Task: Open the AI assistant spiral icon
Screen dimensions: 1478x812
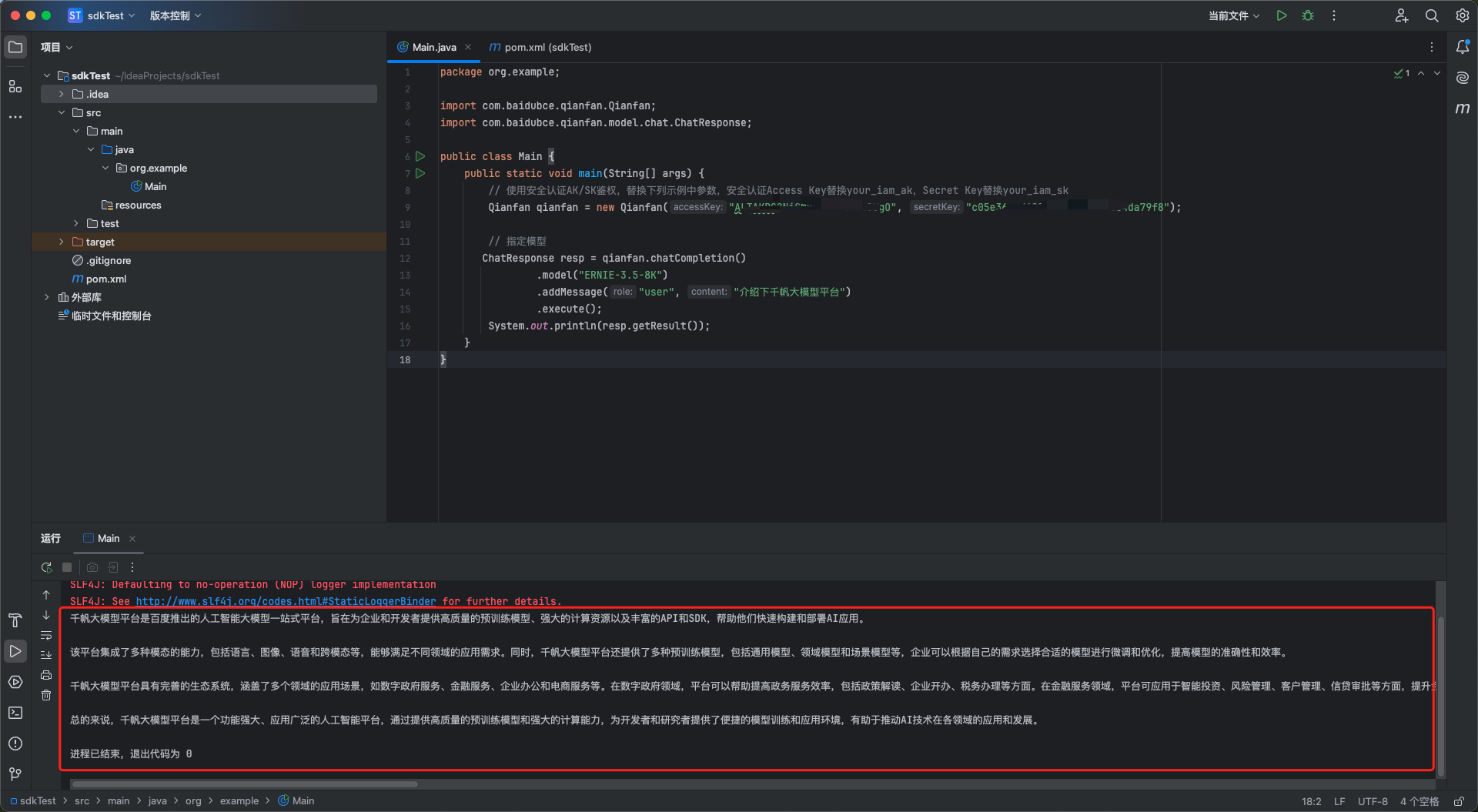Action: tap(1463, 78)
